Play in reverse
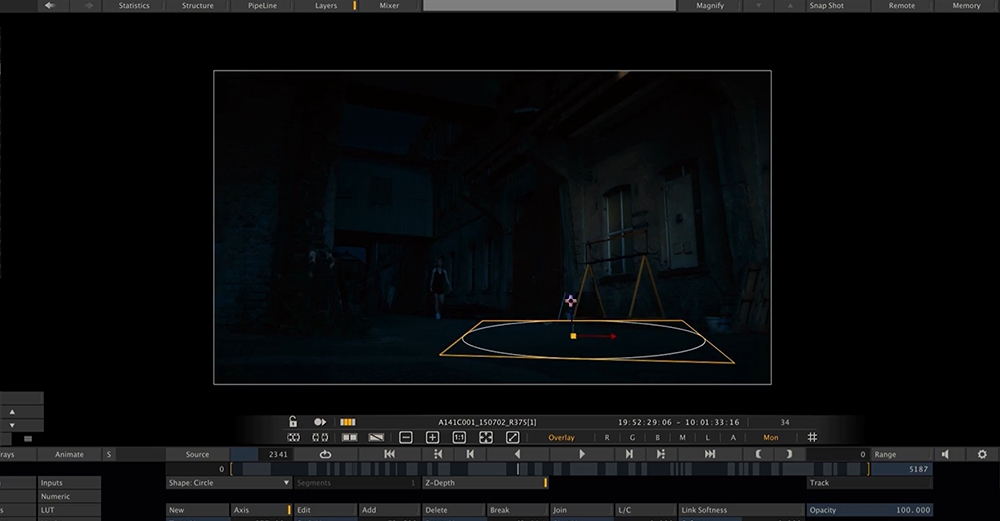 (x=517, y=454)
